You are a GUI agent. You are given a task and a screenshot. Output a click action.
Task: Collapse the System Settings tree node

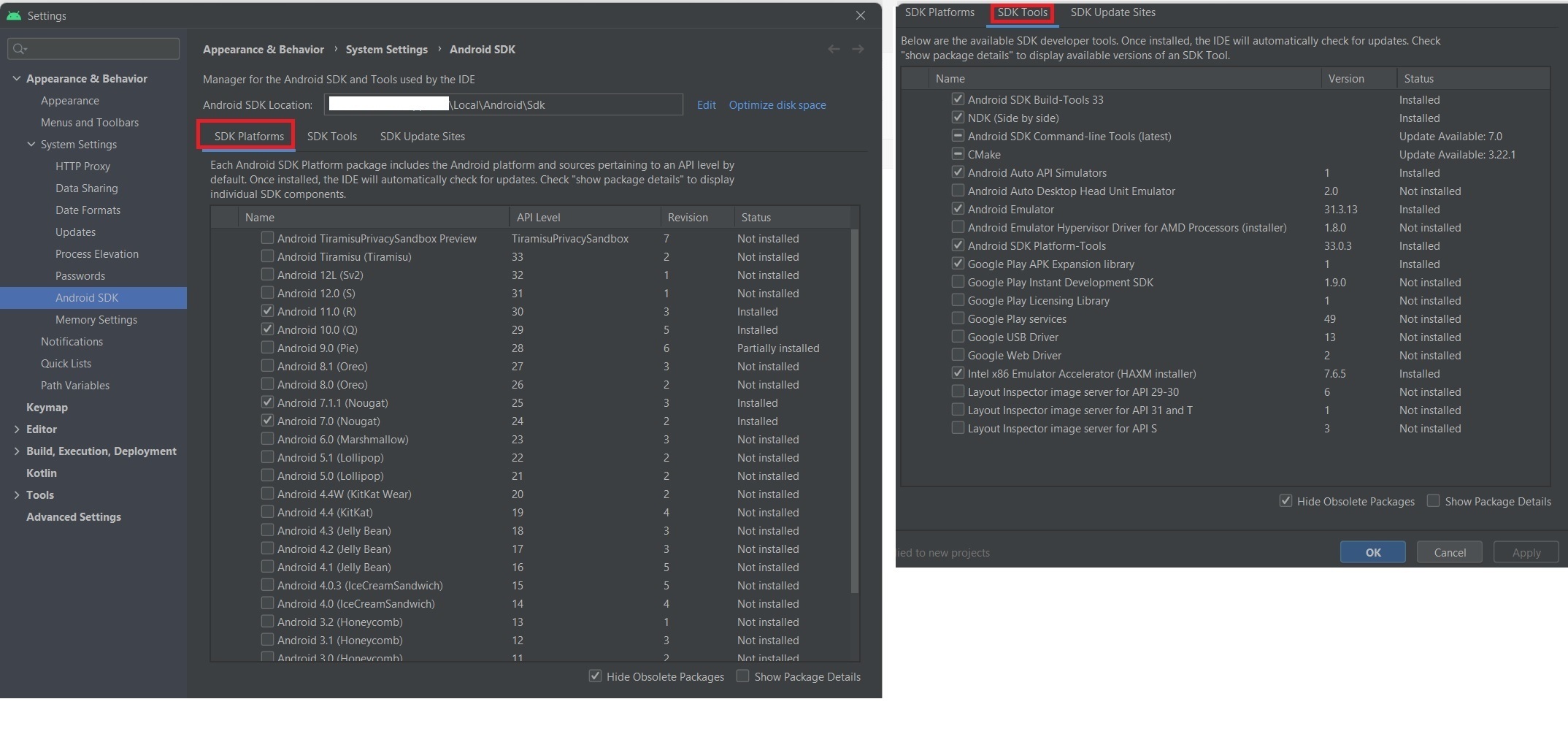click(31, 144)
